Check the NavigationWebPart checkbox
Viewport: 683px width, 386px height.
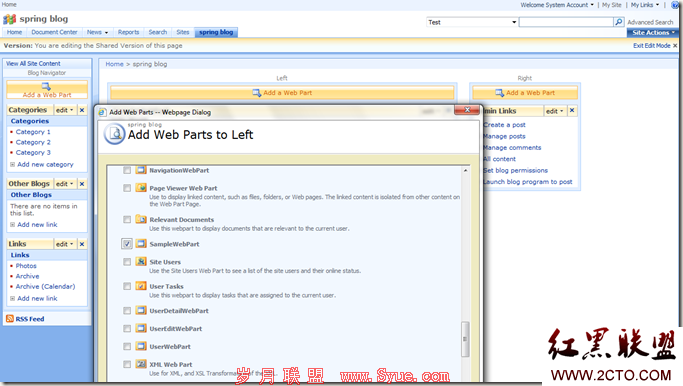click(127, 170)
